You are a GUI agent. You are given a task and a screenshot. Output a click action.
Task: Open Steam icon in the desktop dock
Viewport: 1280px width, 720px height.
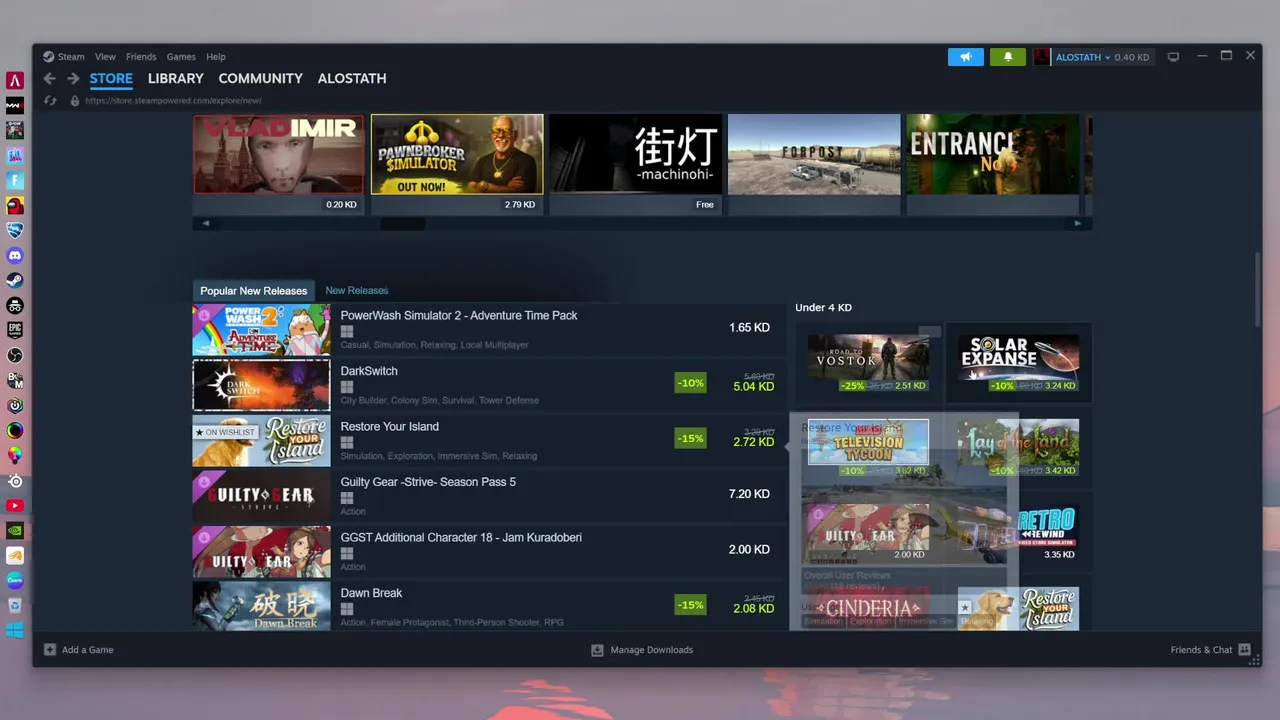coord(15,281)
